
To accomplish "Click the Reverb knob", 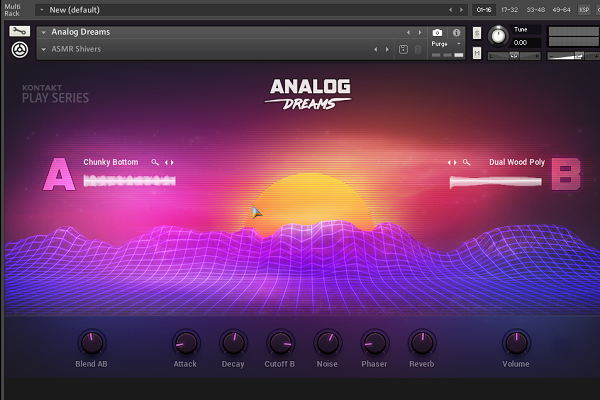I will click(422, 343).
